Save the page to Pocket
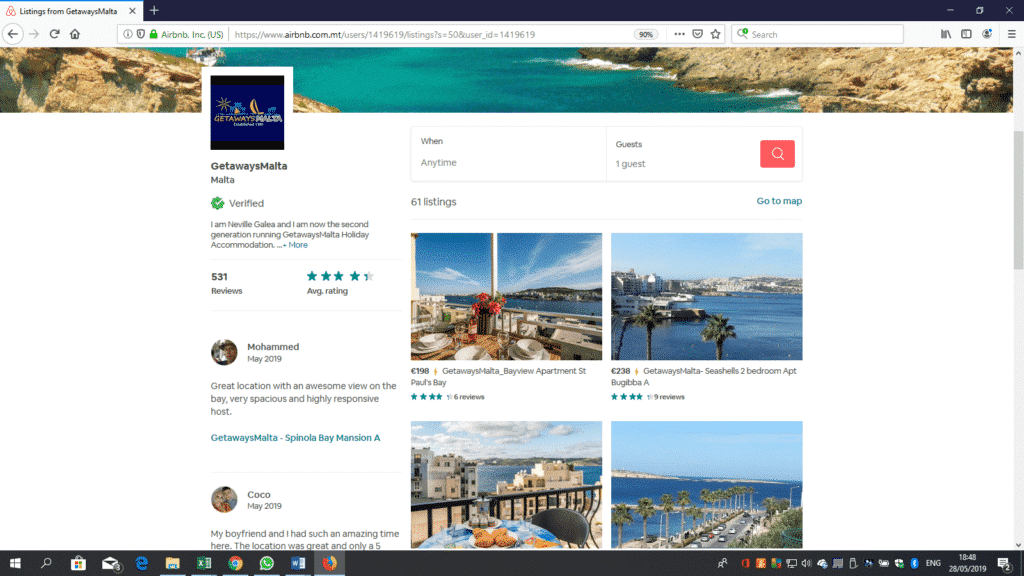The width and height of the screenshot is (1024, 576). (697, 34)
